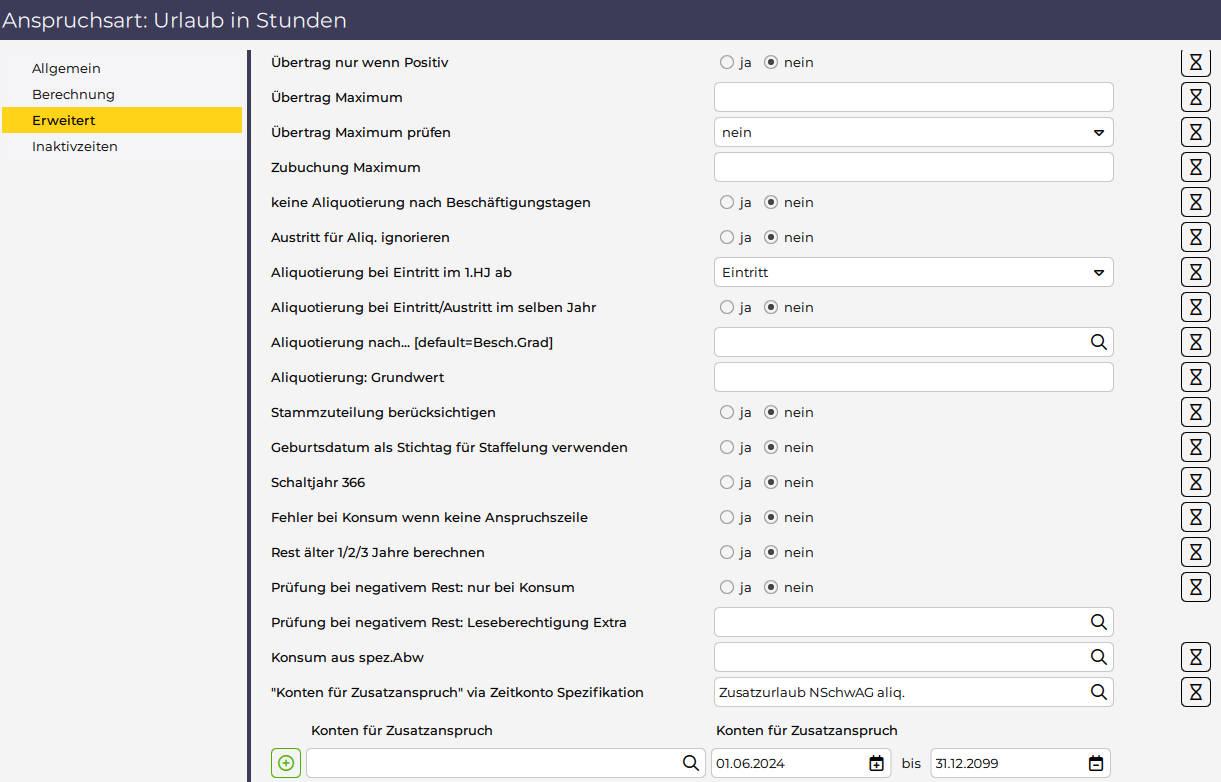Click the hourglass icon for Übertrag Maximum
Viewport: 1221px width, 782px height.
(x=1195, y=97)
